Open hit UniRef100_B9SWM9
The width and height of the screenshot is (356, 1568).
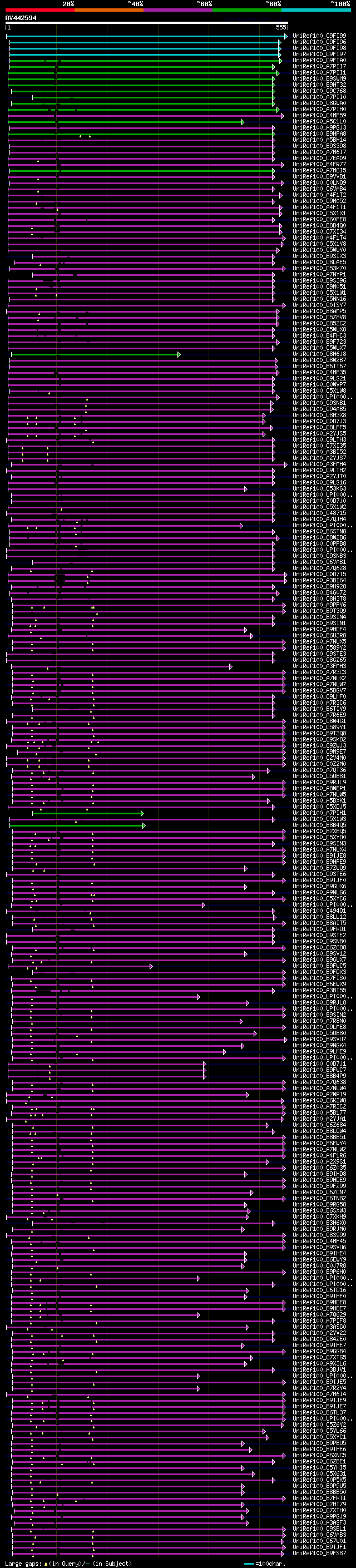[319, 79]
